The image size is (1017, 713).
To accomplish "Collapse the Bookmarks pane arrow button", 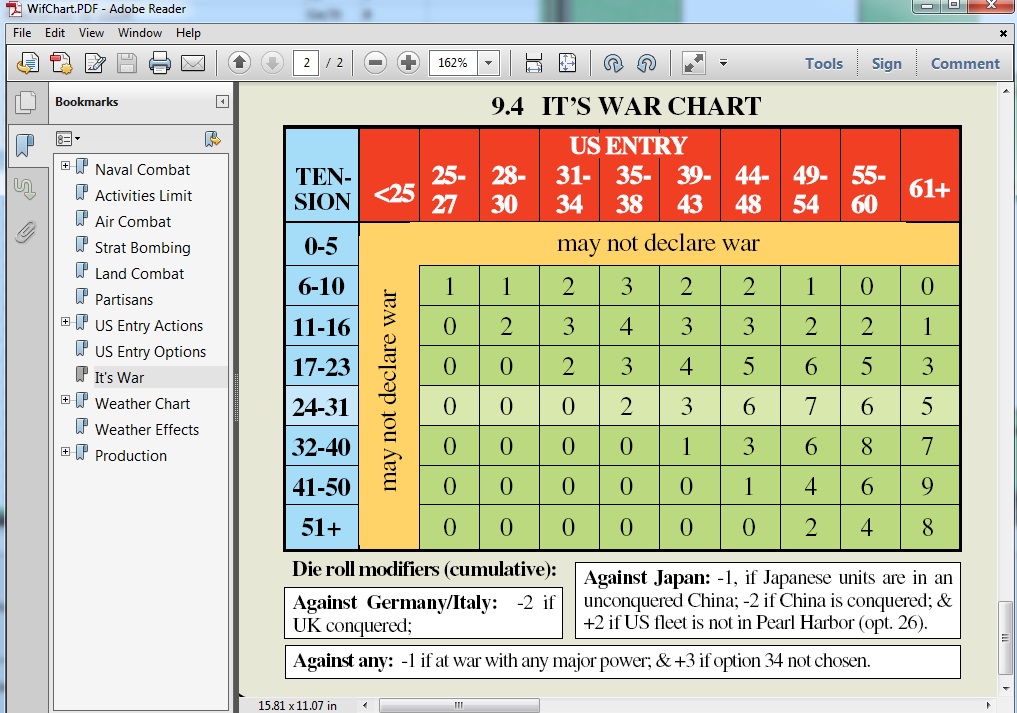I will click(222, 101).
